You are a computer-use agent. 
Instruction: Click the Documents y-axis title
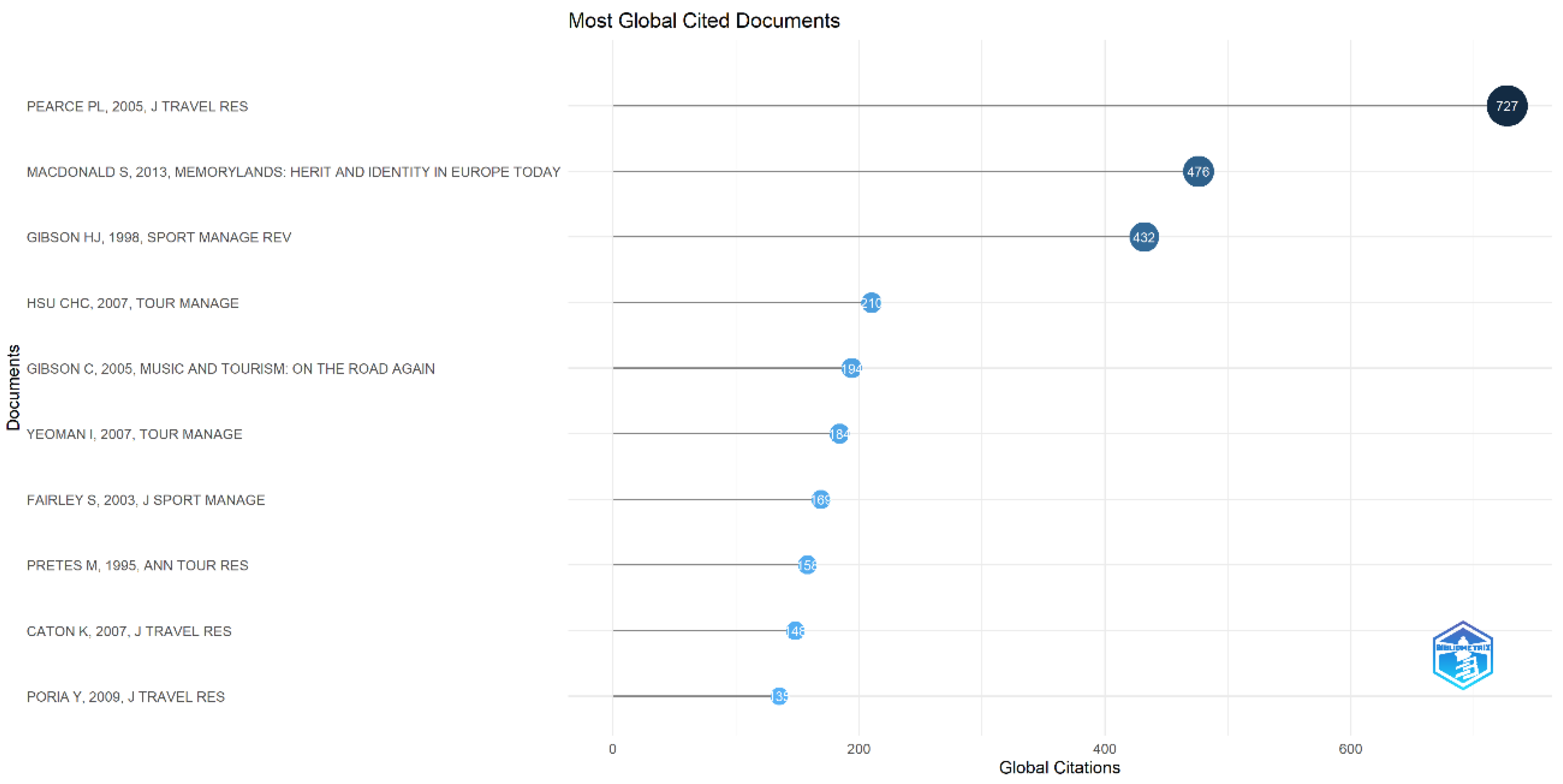coord(13,387)
